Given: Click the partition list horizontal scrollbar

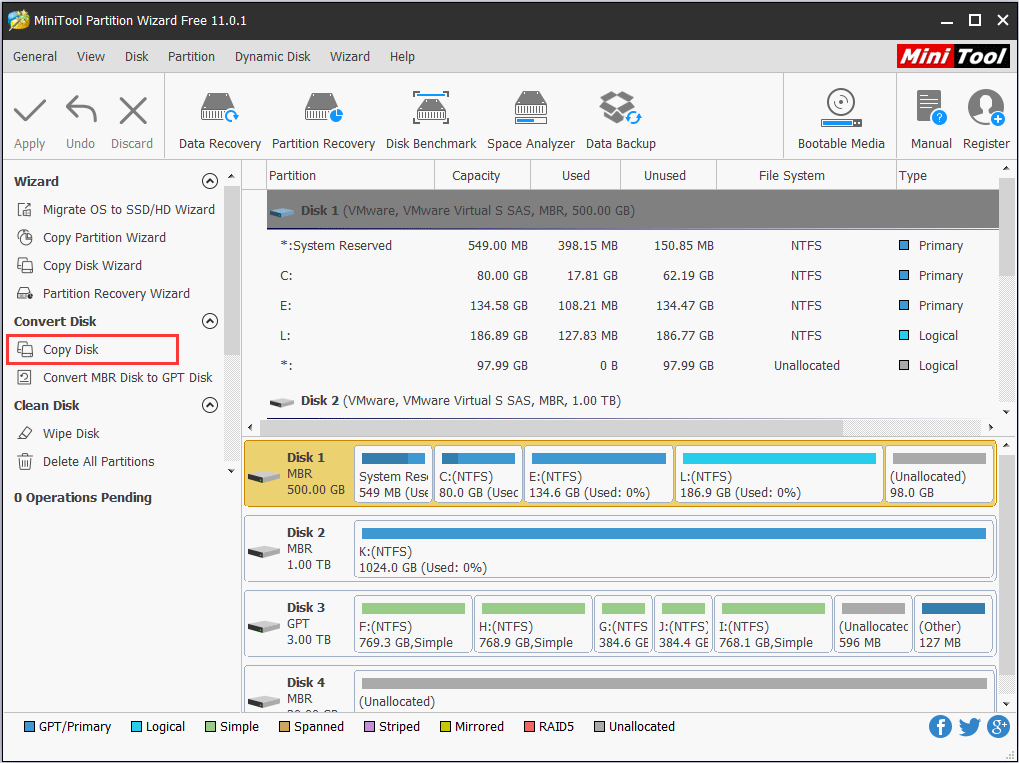Looking at the screenshot, I should click(551, 427).
